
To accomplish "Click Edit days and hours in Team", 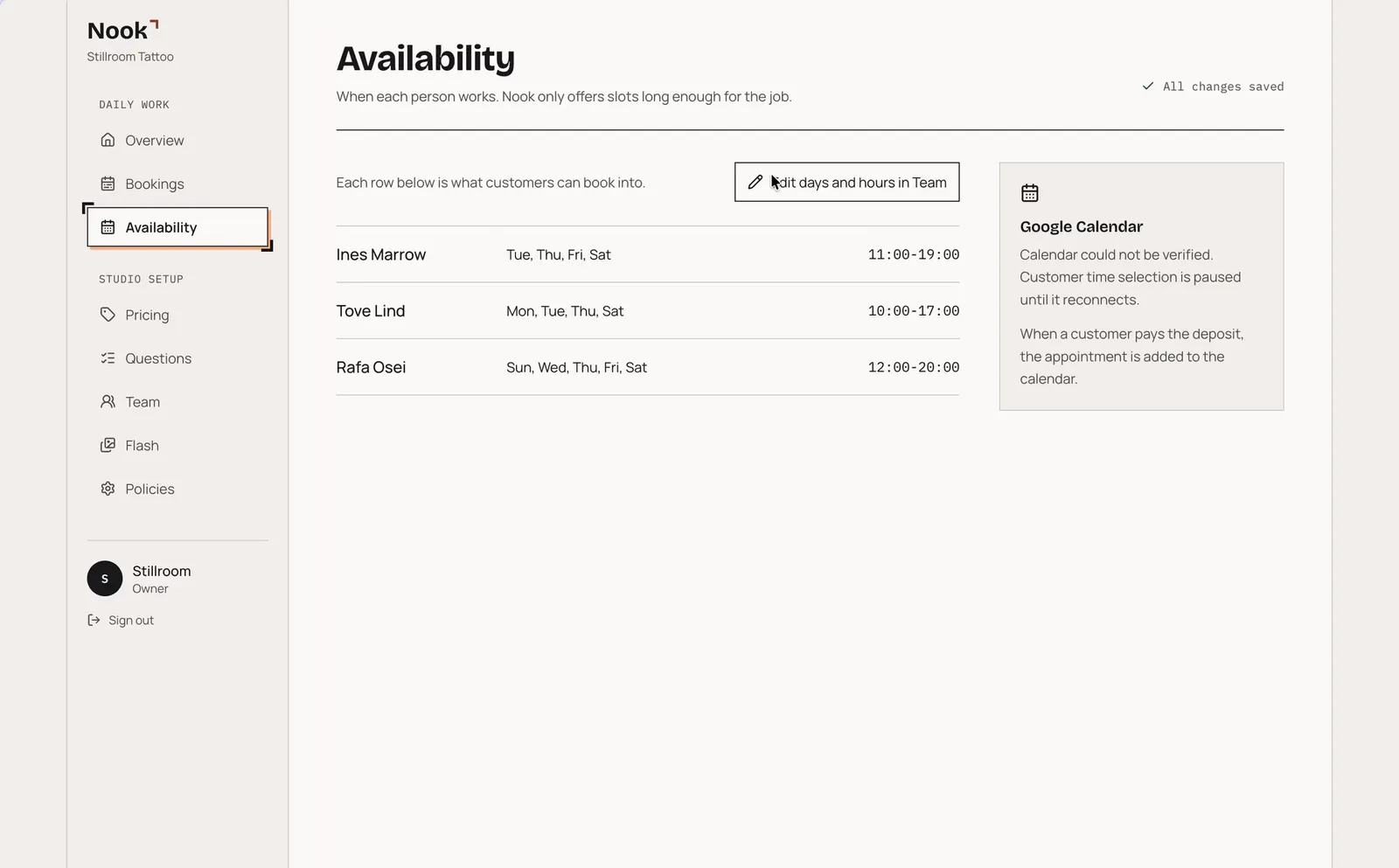I will point(846,182).
